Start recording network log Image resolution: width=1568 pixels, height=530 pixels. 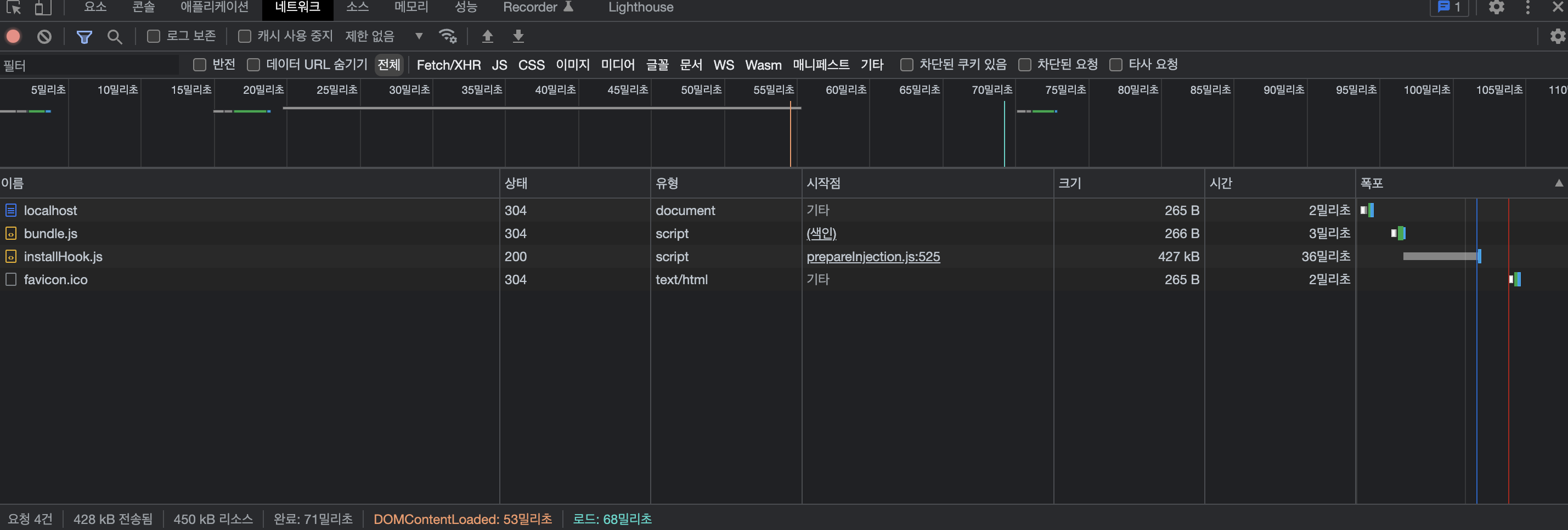pyautogui.click(x=13, y=37)
